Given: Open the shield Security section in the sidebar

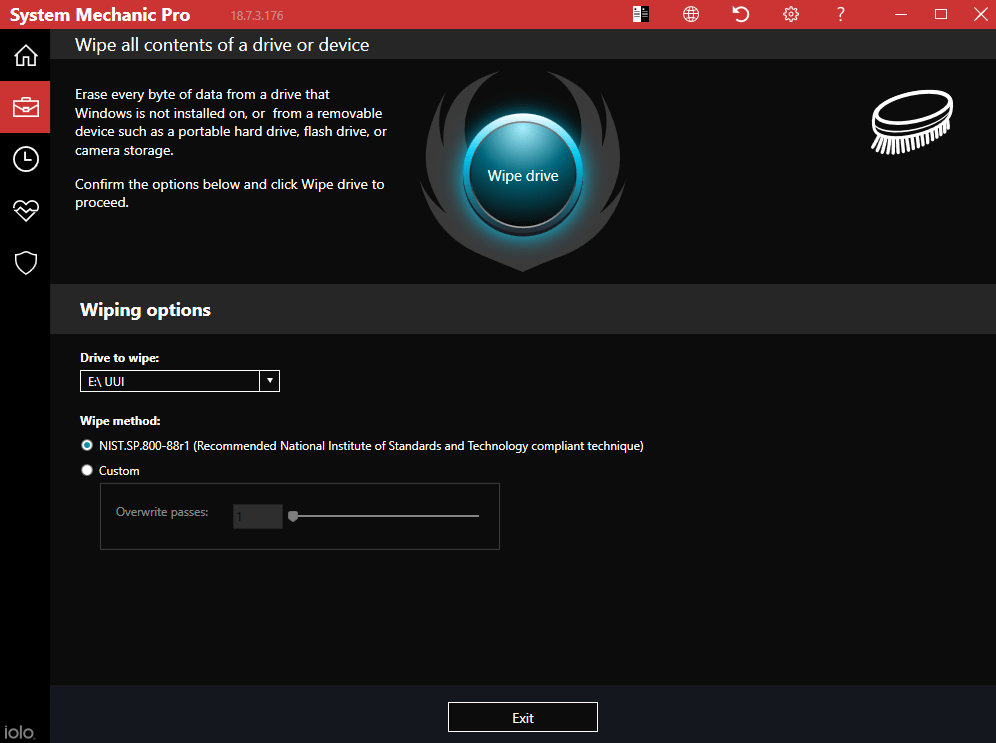Looking at the screenshot, I should 25,262.
